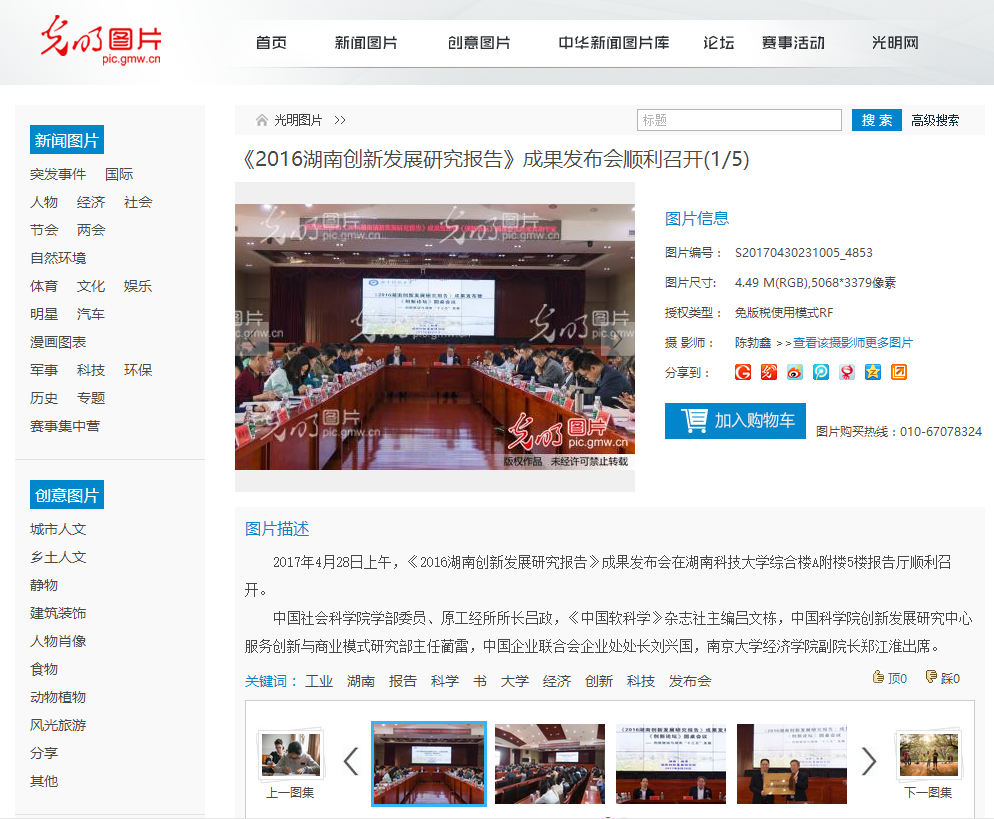The image size is (994, 819).
Task: Open the 创意图片 navigation menu
Action: [479, 43]
